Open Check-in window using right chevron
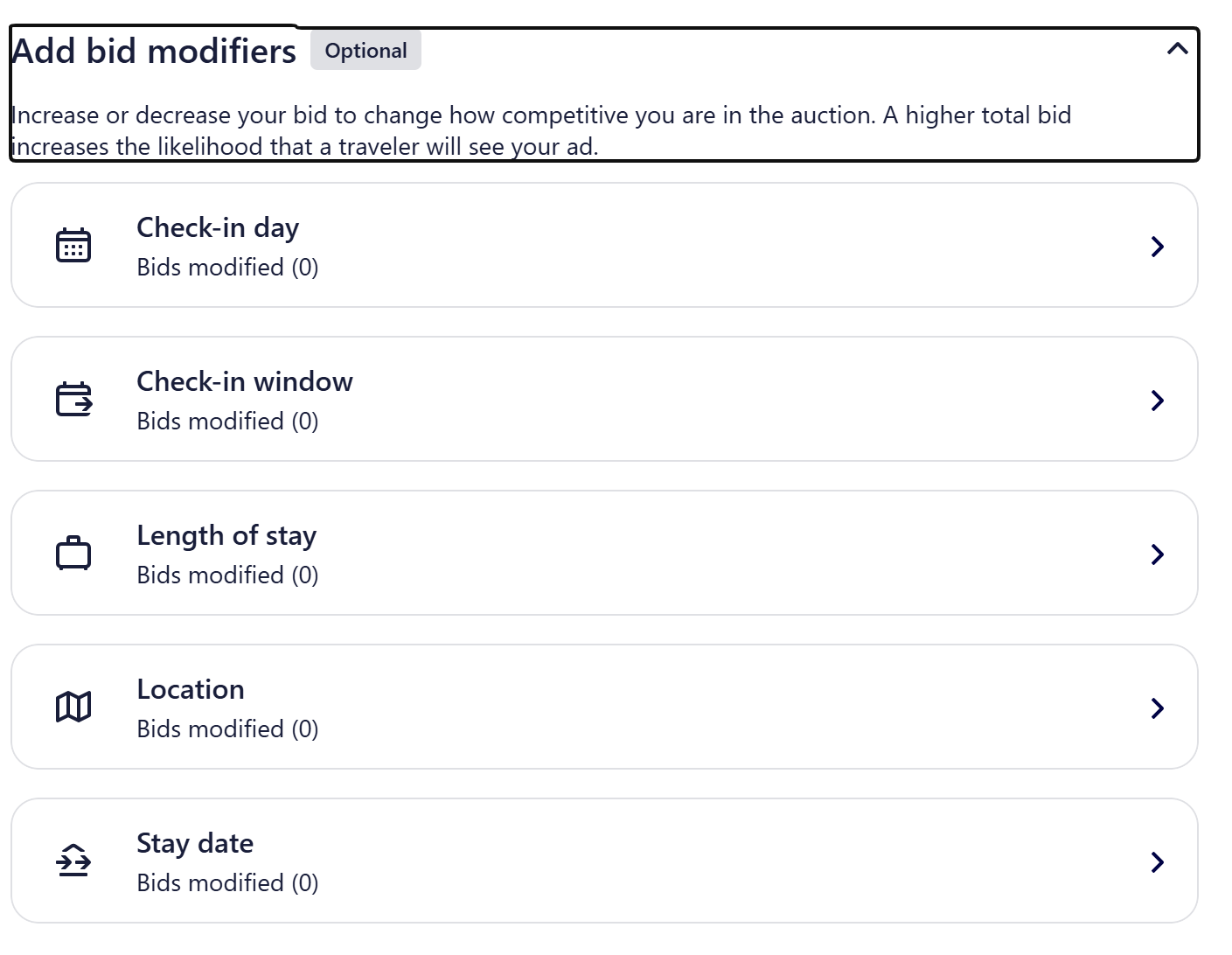Screen dimensions: 1232x955 pyautogui.click(x=1158, y=401)
